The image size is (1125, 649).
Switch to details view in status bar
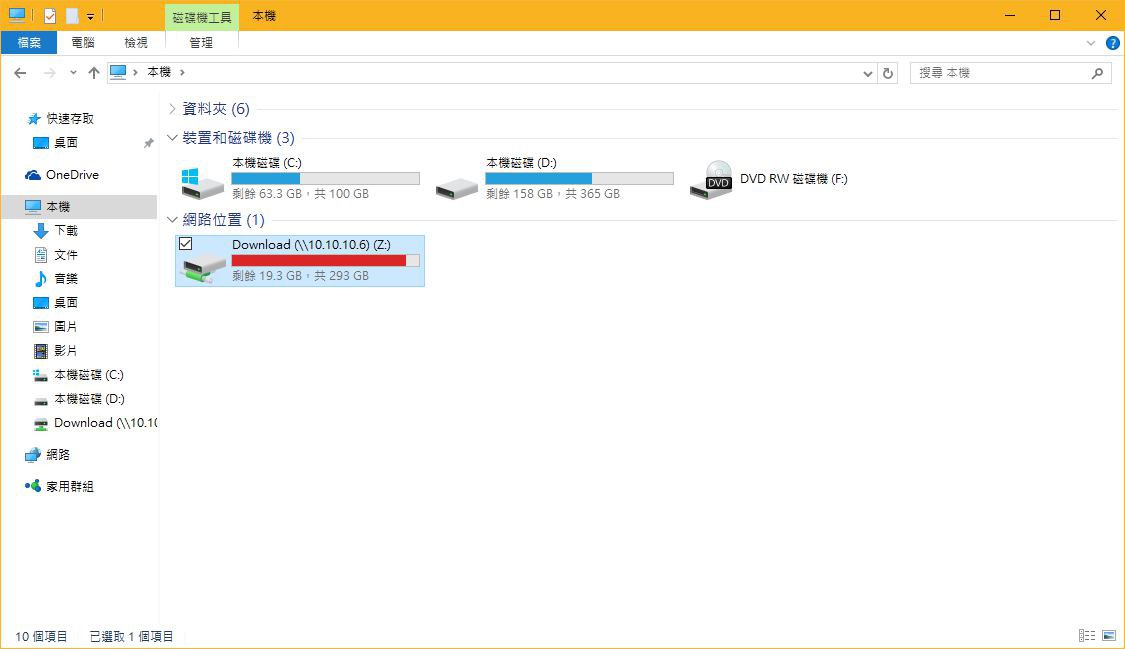(1087, 636)
